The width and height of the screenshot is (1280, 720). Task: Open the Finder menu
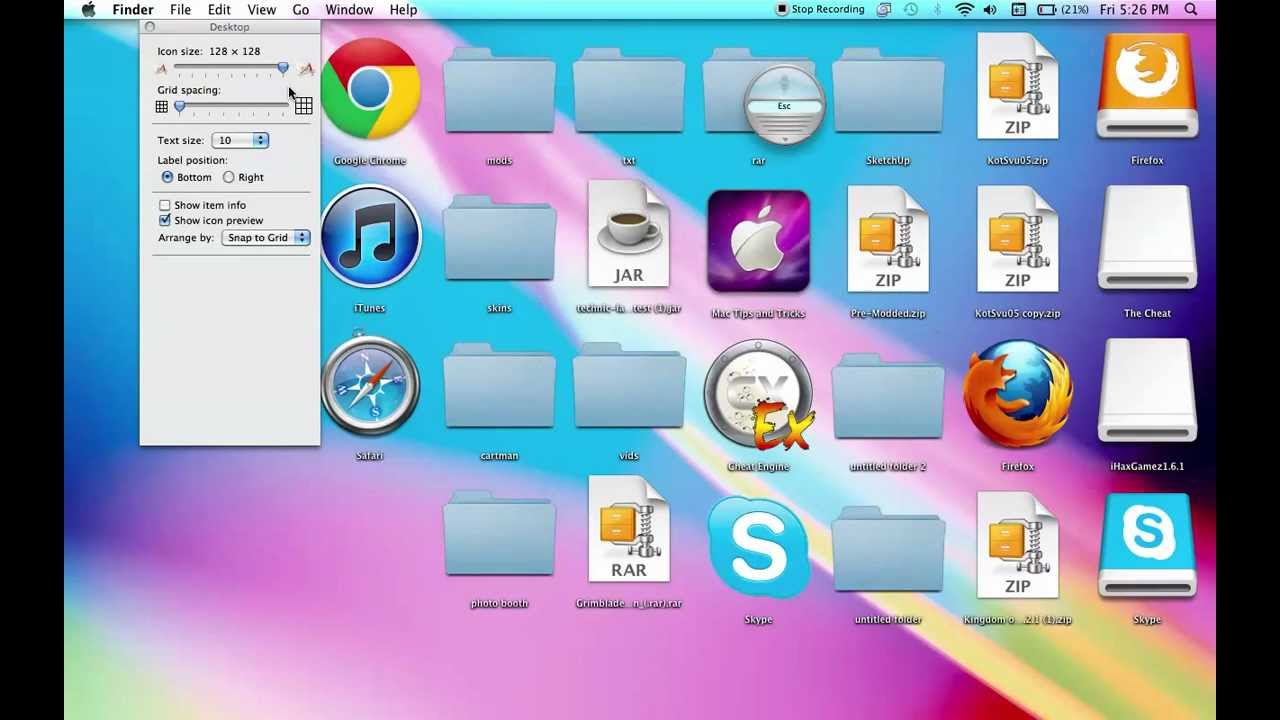pyautogui.click(x=133, y=10)
